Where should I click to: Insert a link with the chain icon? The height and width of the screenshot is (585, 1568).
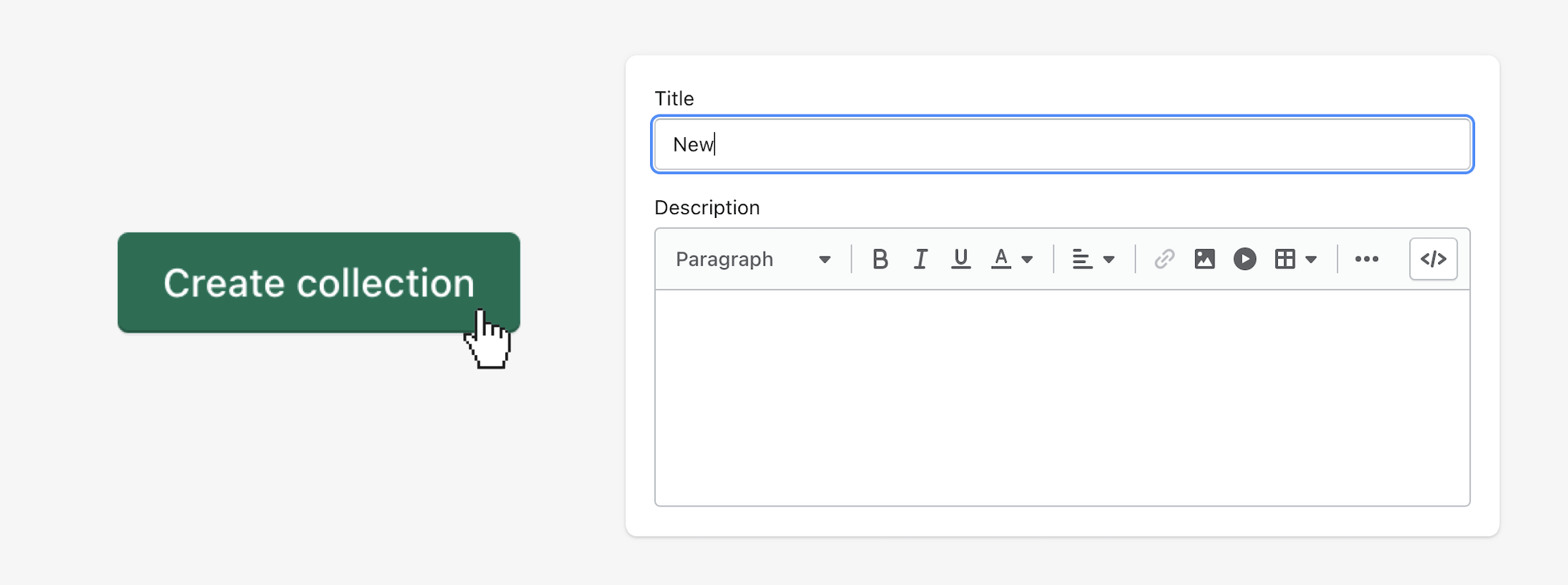(x=1164, y=260)
